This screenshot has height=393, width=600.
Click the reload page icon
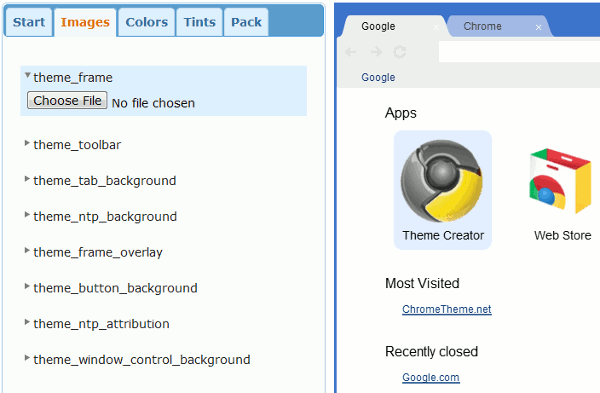pos(400,52)
